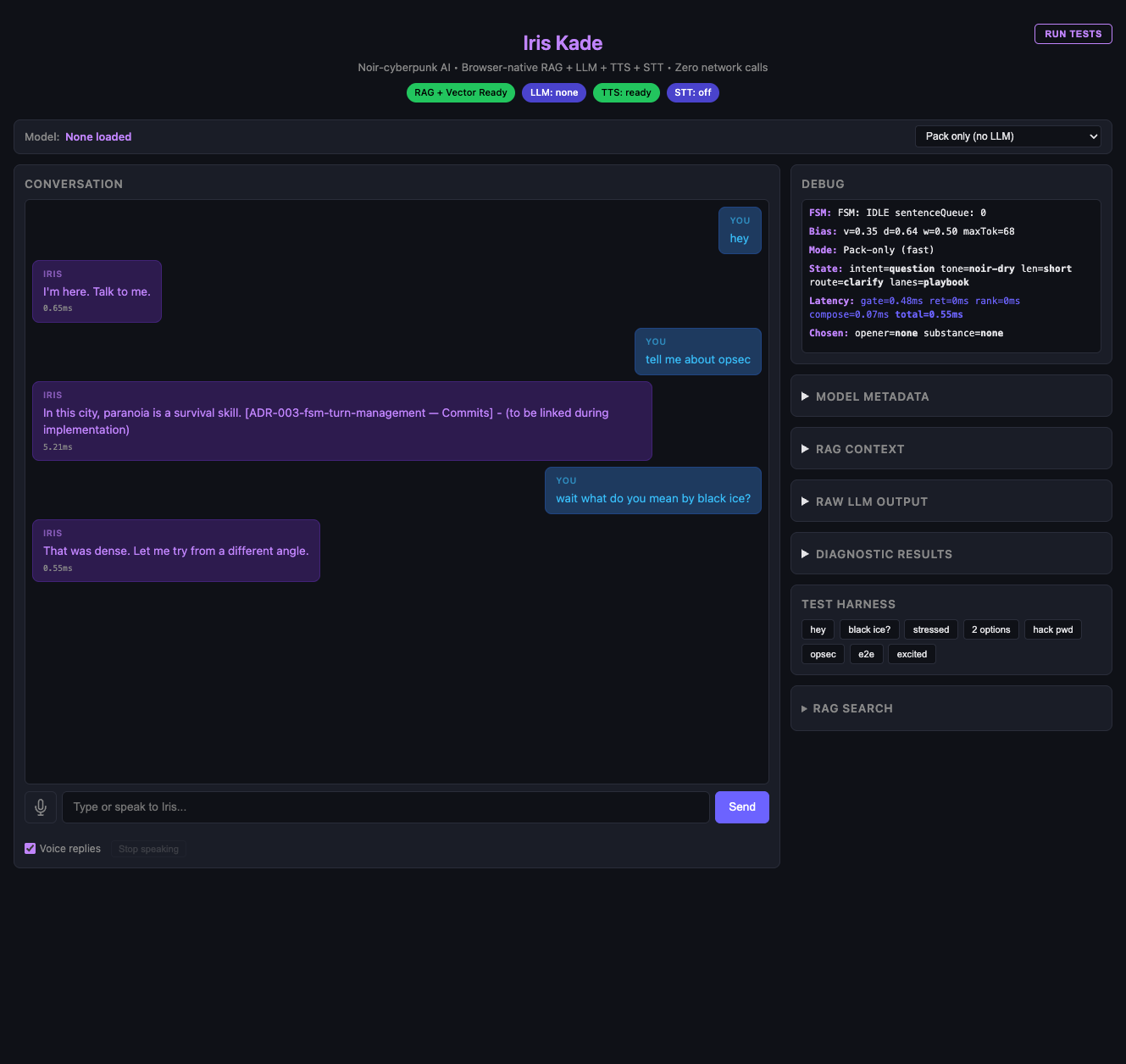Image resolution: width=1126 pixels, height=1064 pixels.
Task: Expand the RAG Context section
Action: pos(951,449)
